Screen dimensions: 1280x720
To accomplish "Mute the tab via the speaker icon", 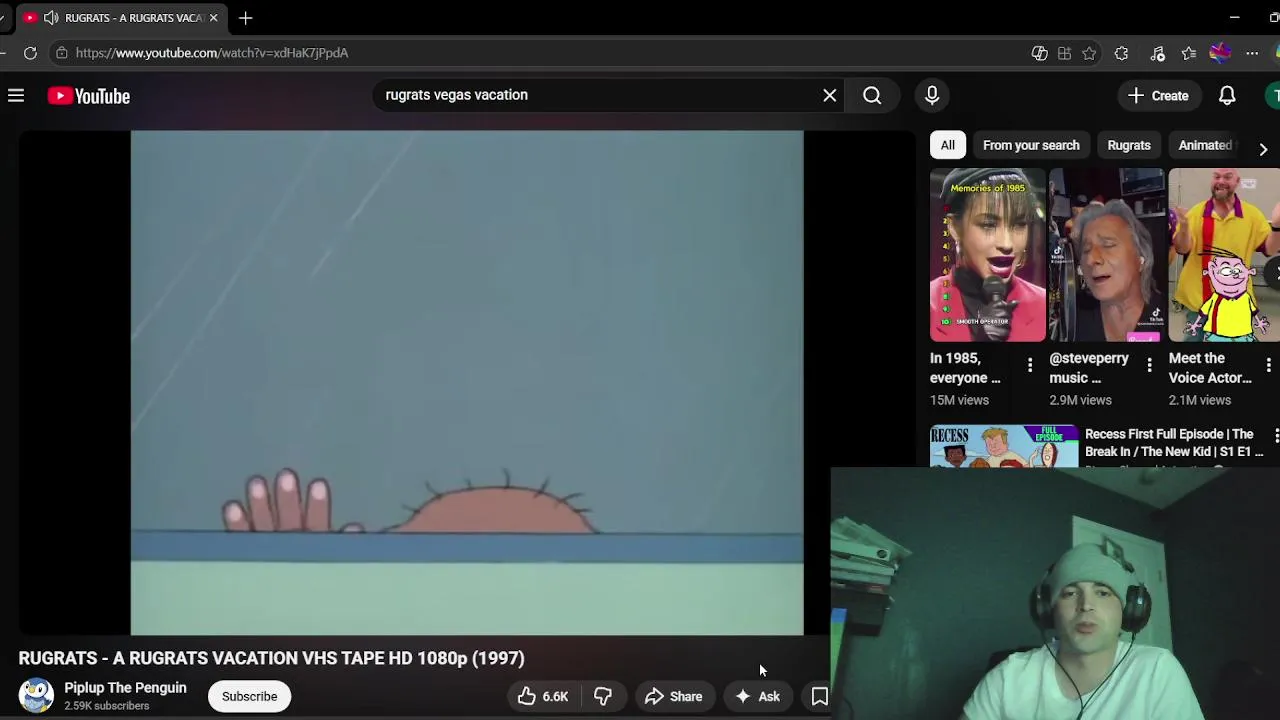I will (x=51, y=18).
